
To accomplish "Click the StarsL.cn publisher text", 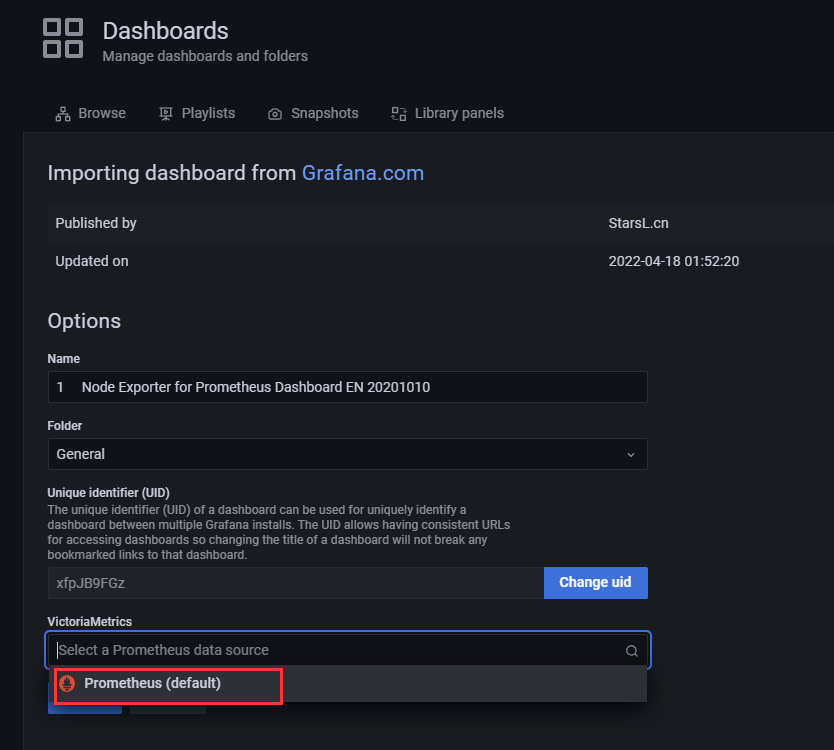I will pyautogui.click(x=638, y=223).
